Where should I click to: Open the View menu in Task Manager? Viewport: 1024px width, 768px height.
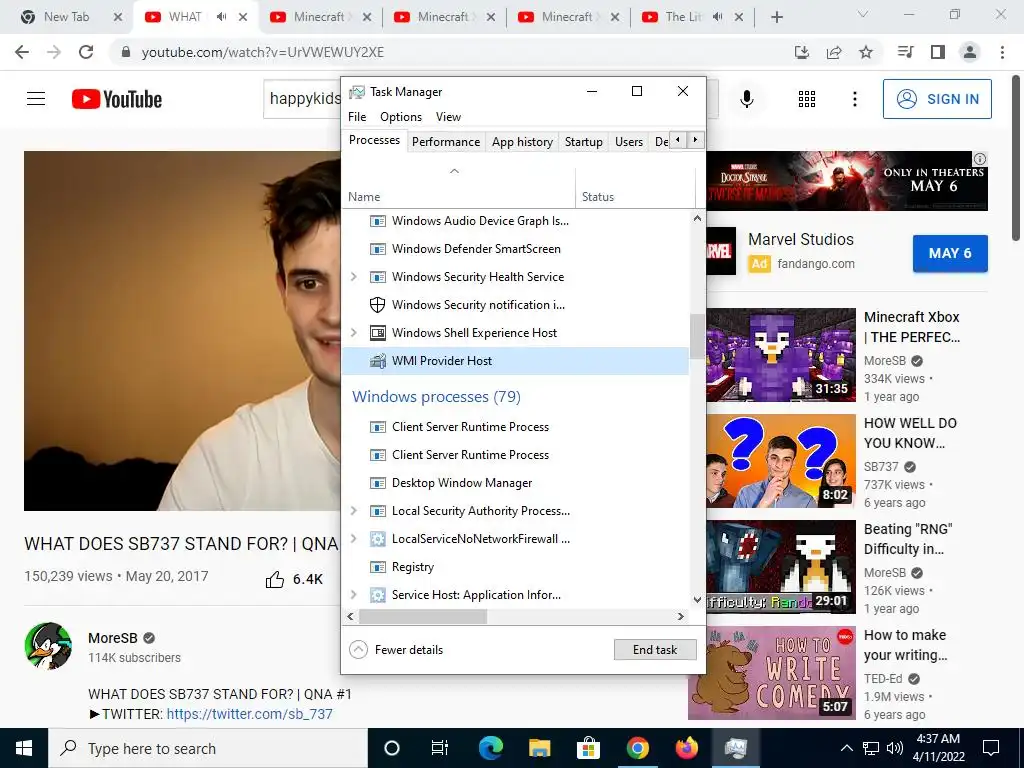pos(448,117)
